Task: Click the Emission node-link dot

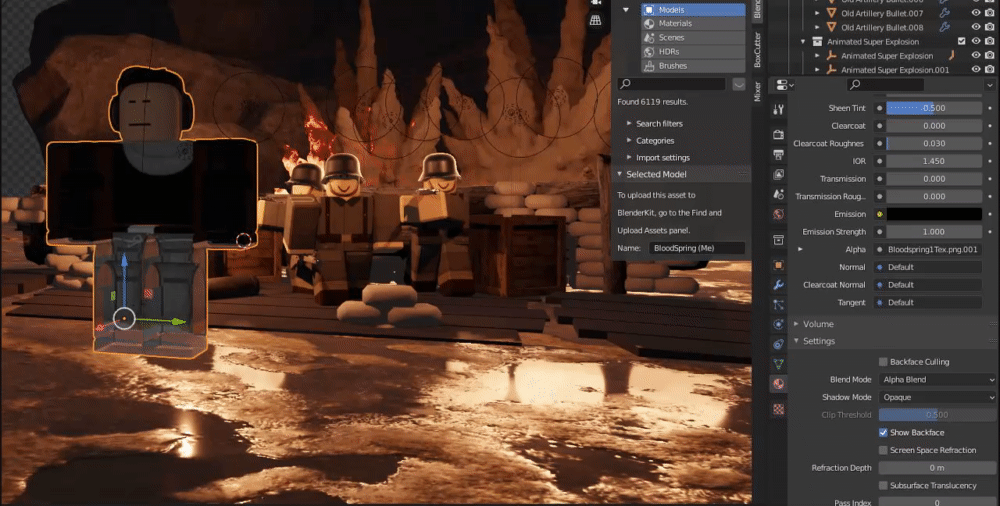Action: point(880,214)
